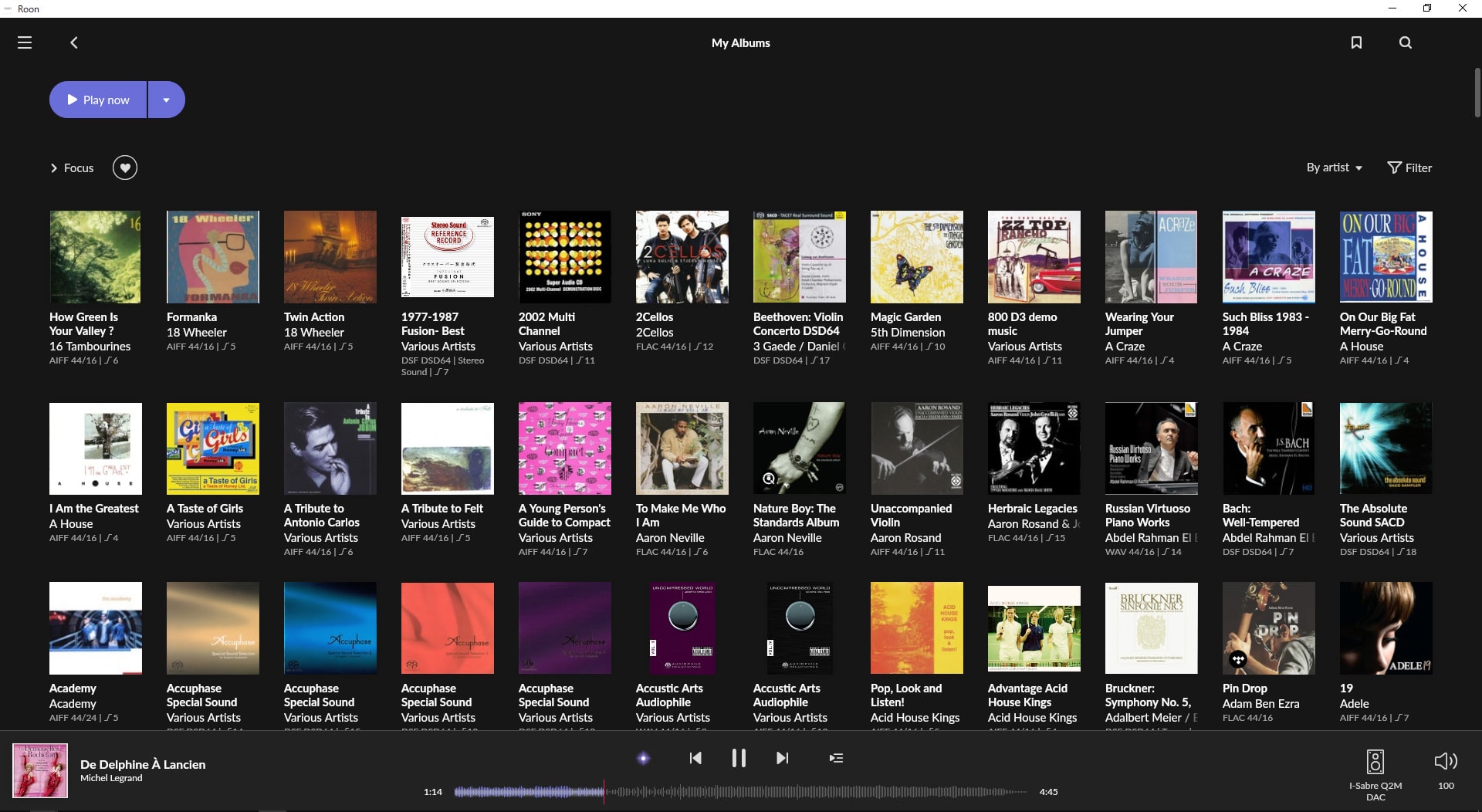Click artist 5th Dimension link
1482x812 pixels.
pos(908,332)
